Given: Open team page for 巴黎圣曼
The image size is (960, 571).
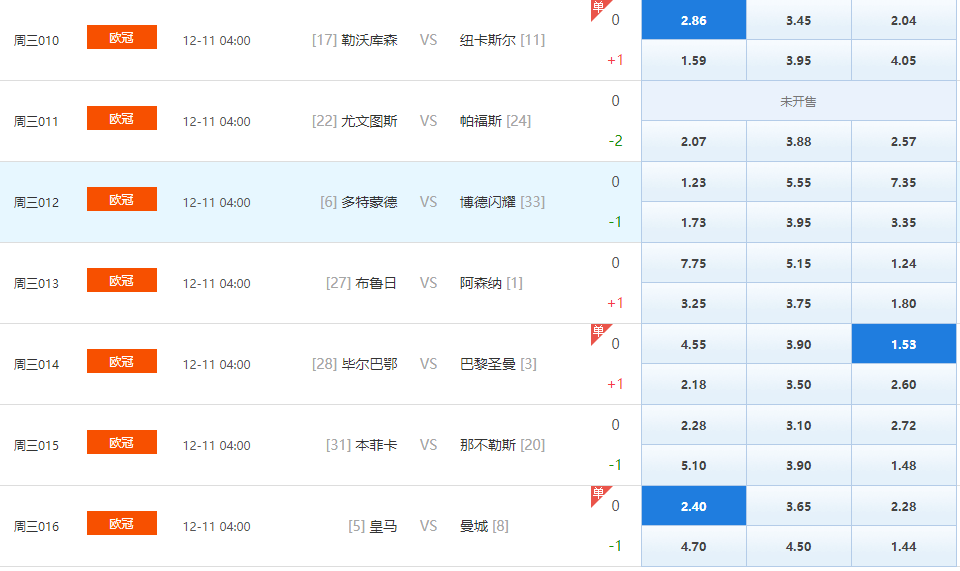Looking at the screenshot, I should [x=487, y=364].
